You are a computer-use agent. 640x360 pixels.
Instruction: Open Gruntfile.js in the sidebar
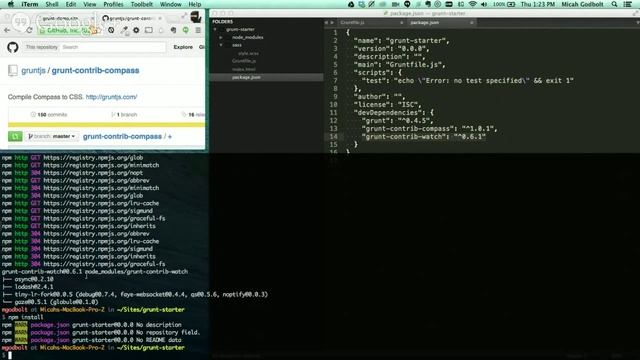[x=244, y=61]
